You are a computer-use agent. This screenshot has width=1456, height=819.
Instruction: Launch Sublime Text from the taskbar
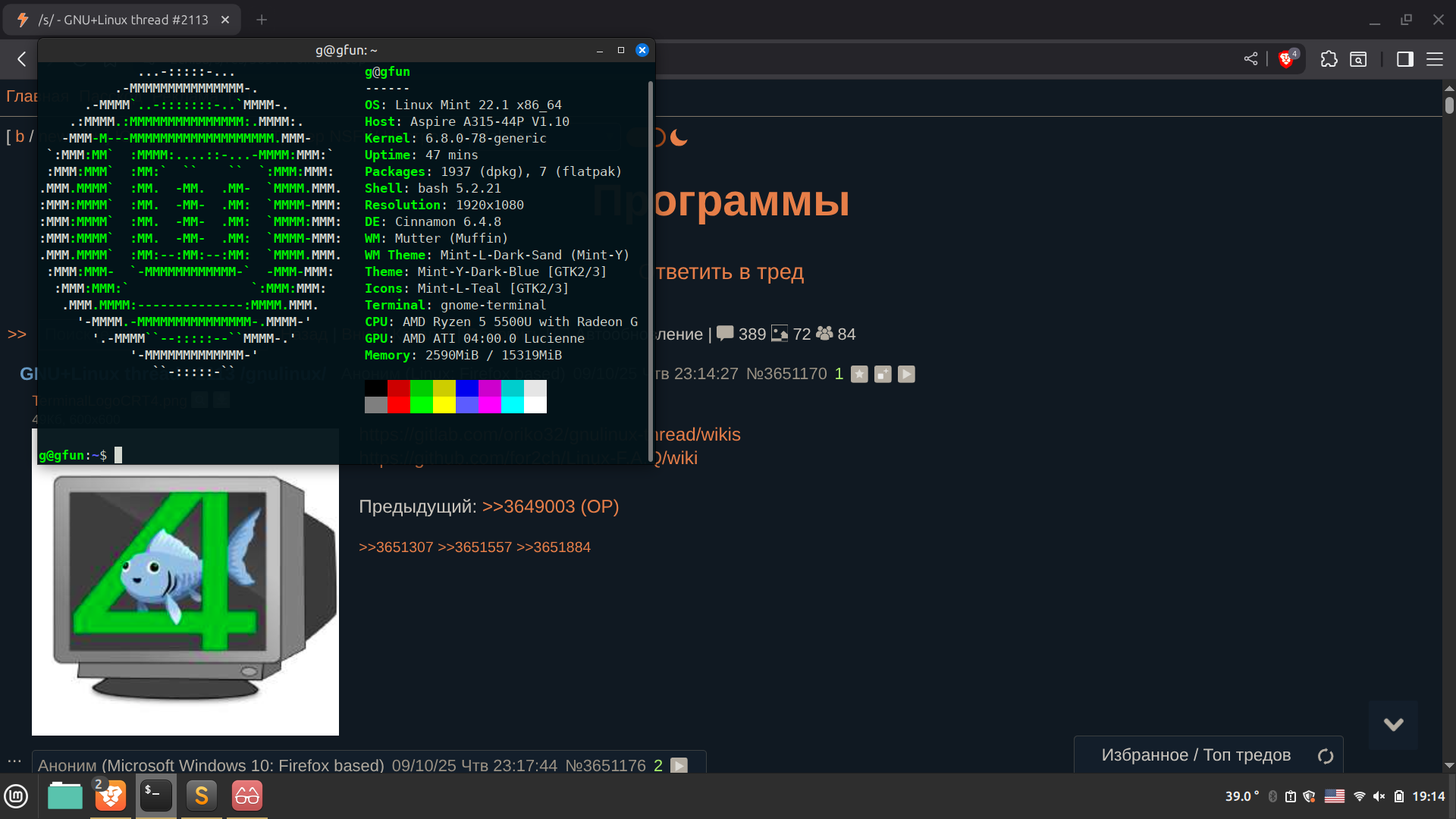tap(201, 795)
